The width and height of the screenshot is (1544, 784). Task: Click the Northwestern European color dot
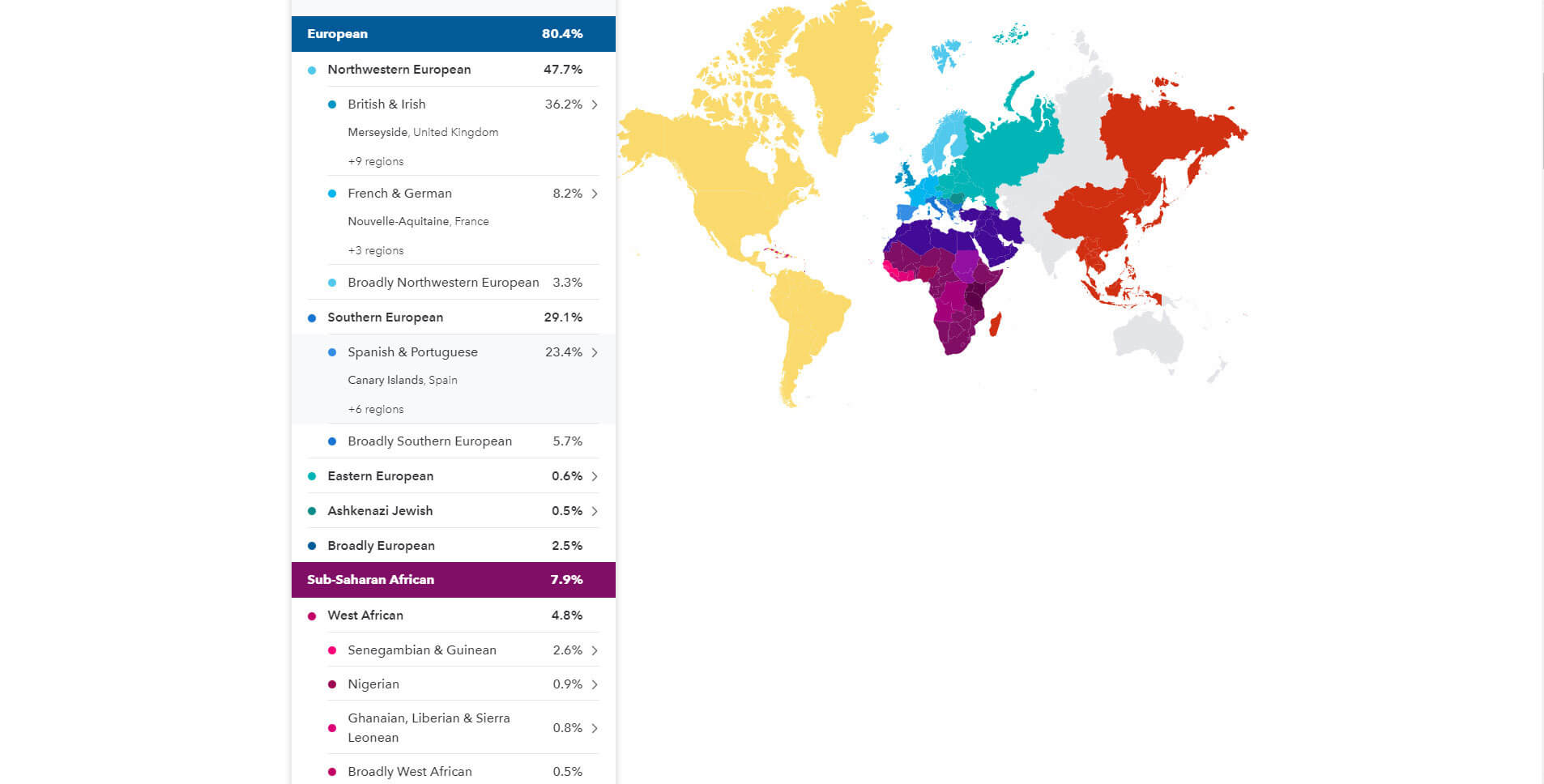click(x=312, y=70)
